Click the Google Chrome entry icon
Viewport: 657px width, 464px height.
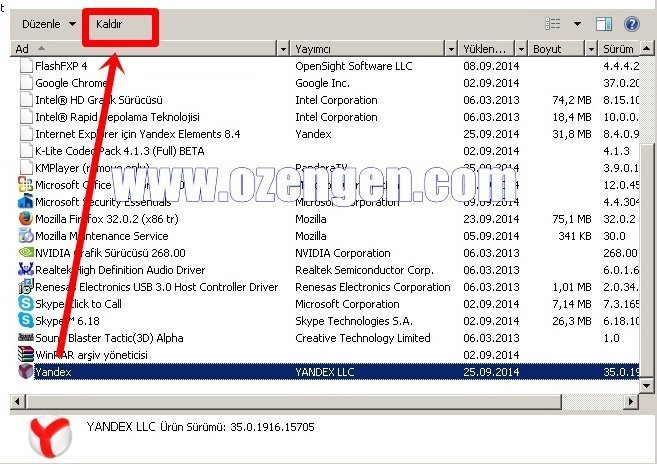tap(26, 83)
